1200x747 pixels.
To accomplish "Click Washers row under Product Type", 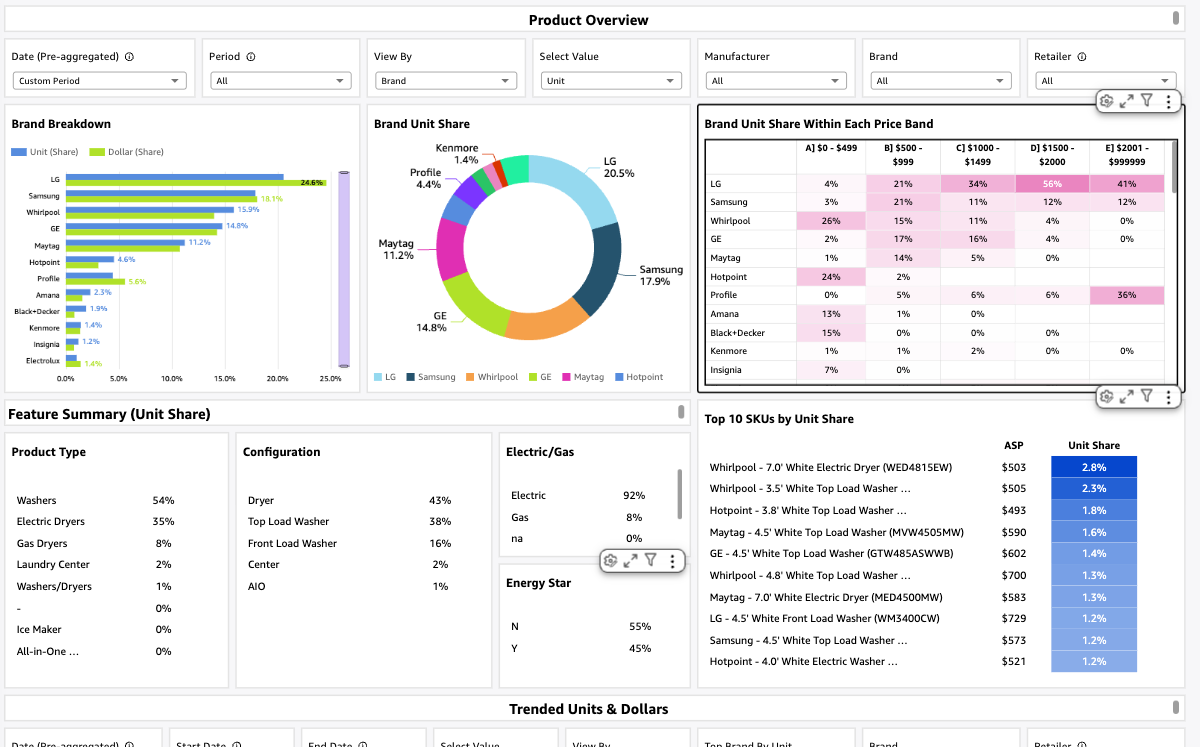I will (95, 500).
